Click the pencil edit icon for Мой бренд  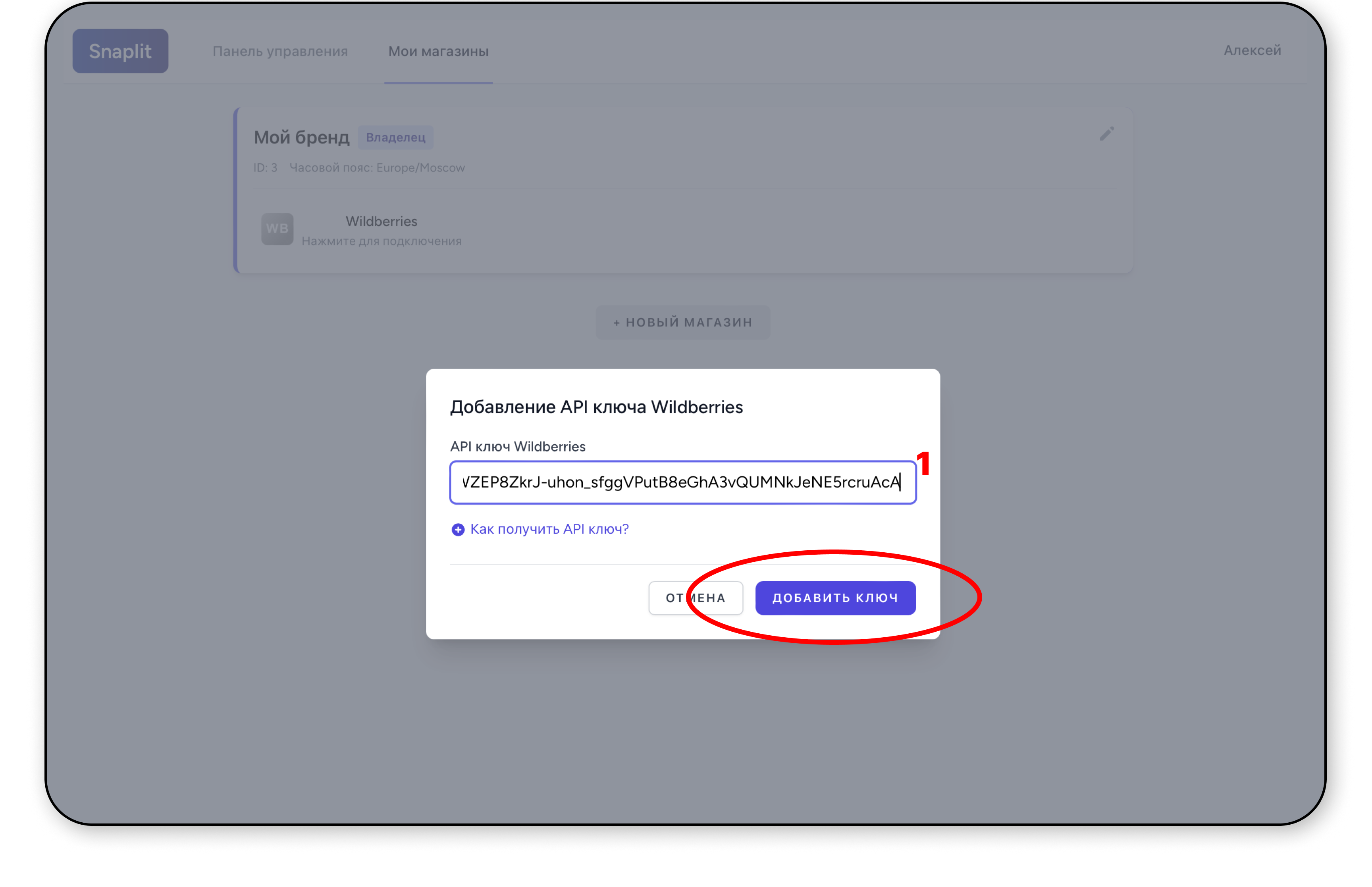click(1106, 134)
